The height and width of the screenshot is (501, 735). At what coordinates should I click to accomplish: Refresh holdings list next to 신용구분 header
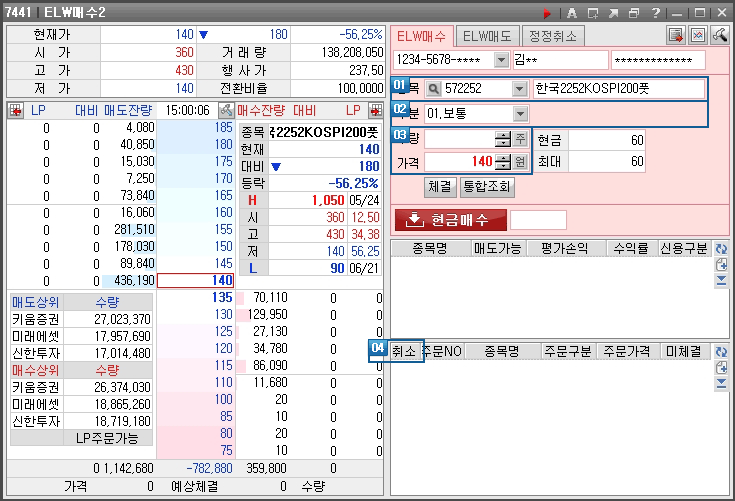(x=721, y=249)
